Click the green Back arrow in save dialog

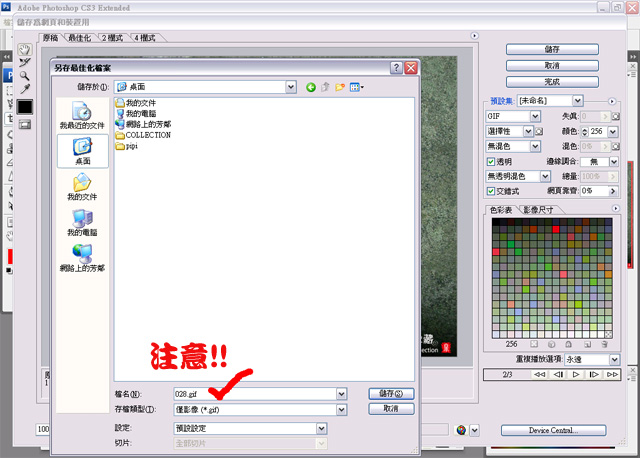pos(311,87)
